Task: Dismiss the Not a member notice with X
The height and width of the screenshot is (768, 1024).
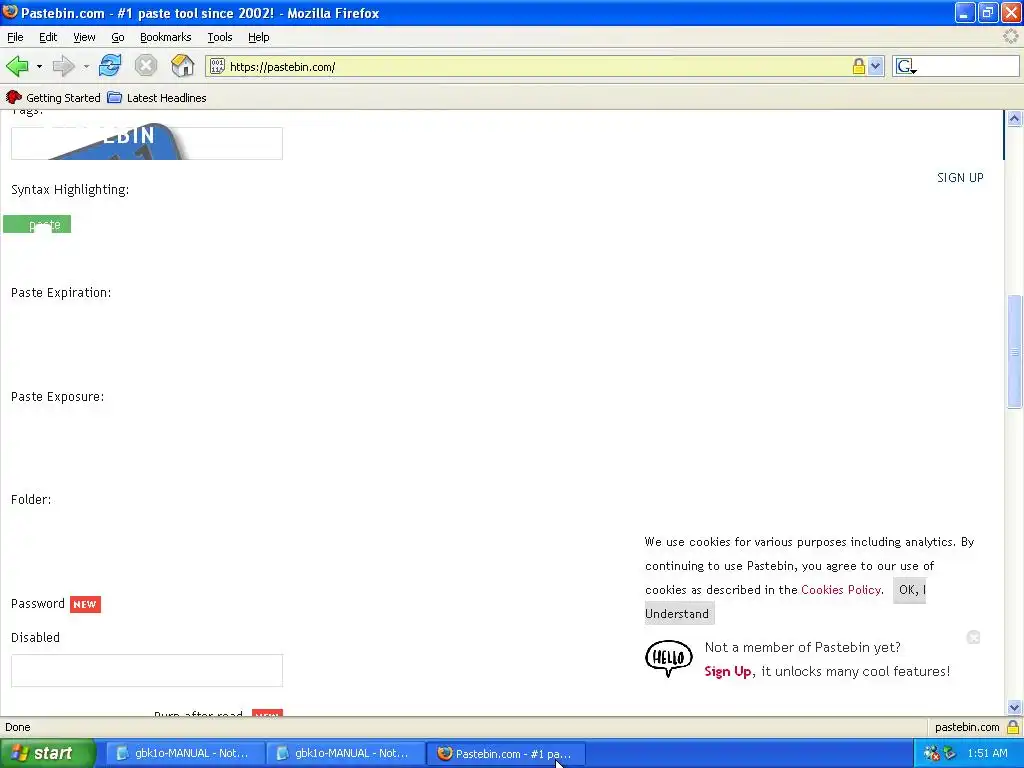Action: 973,637
